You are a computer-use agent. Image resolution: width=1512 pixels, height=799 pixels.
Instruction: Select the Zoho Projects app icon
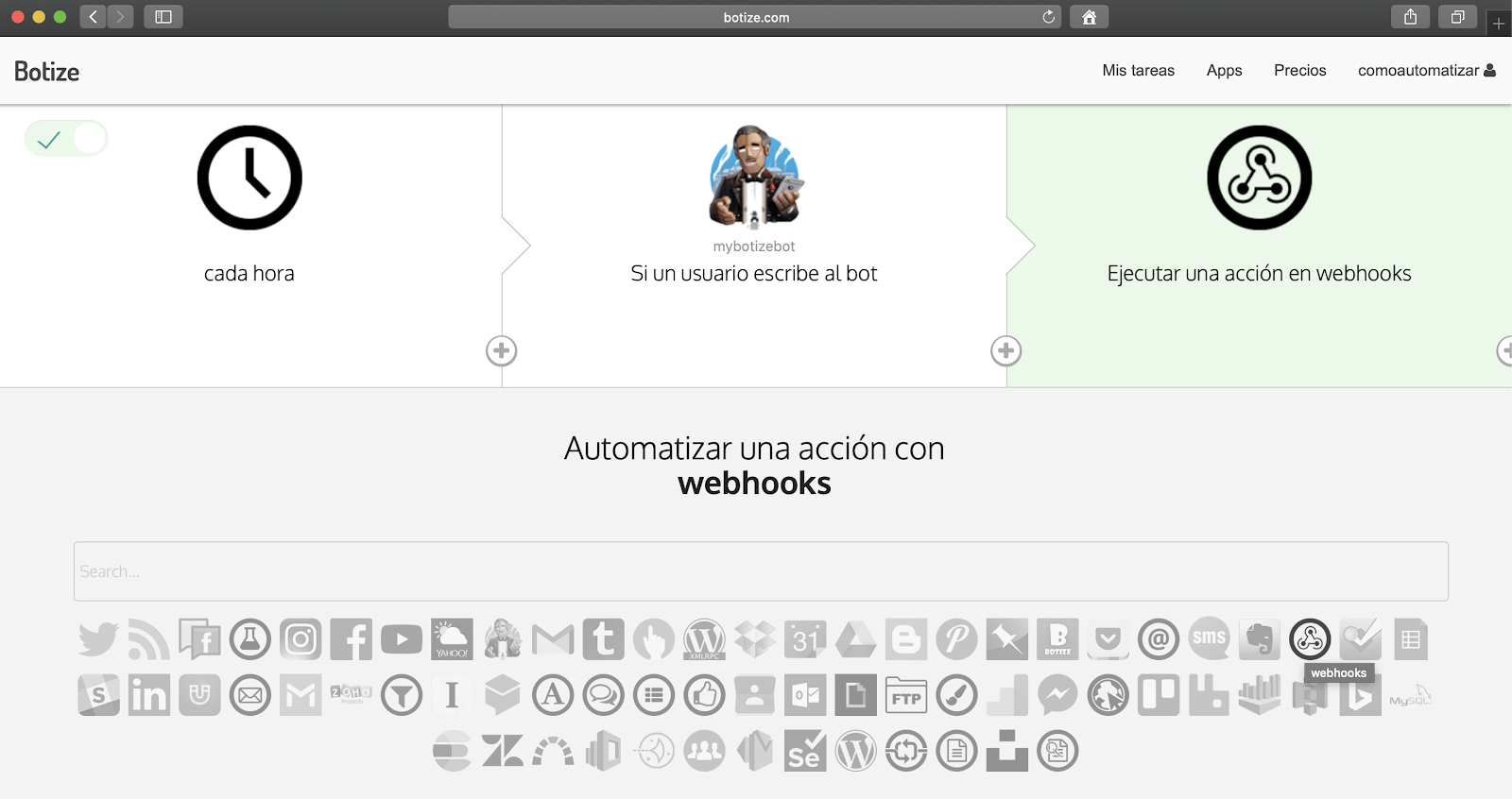click(x=351, y=694)
